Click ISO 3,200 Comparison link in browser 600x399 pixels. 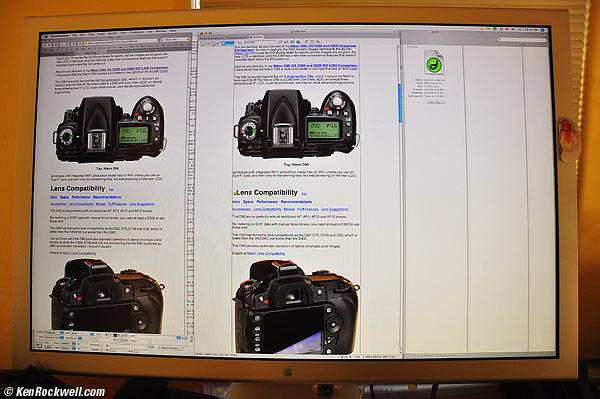click(130, 69)
